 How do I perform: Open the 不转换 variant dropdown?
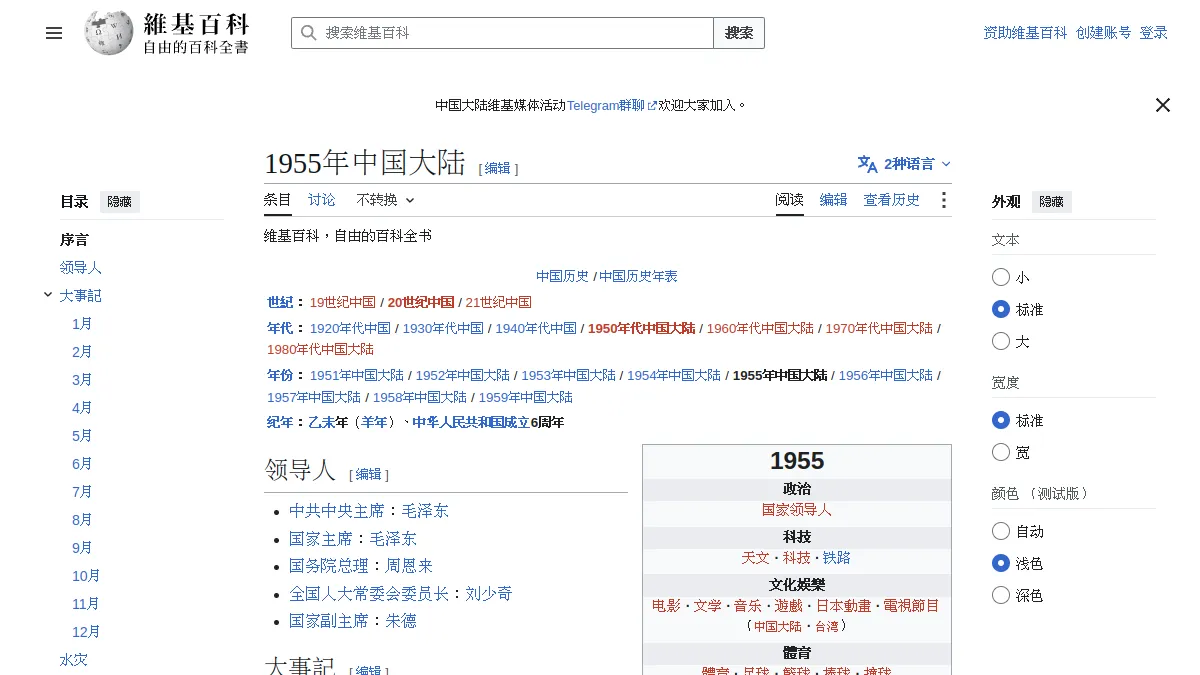[386, 200]
